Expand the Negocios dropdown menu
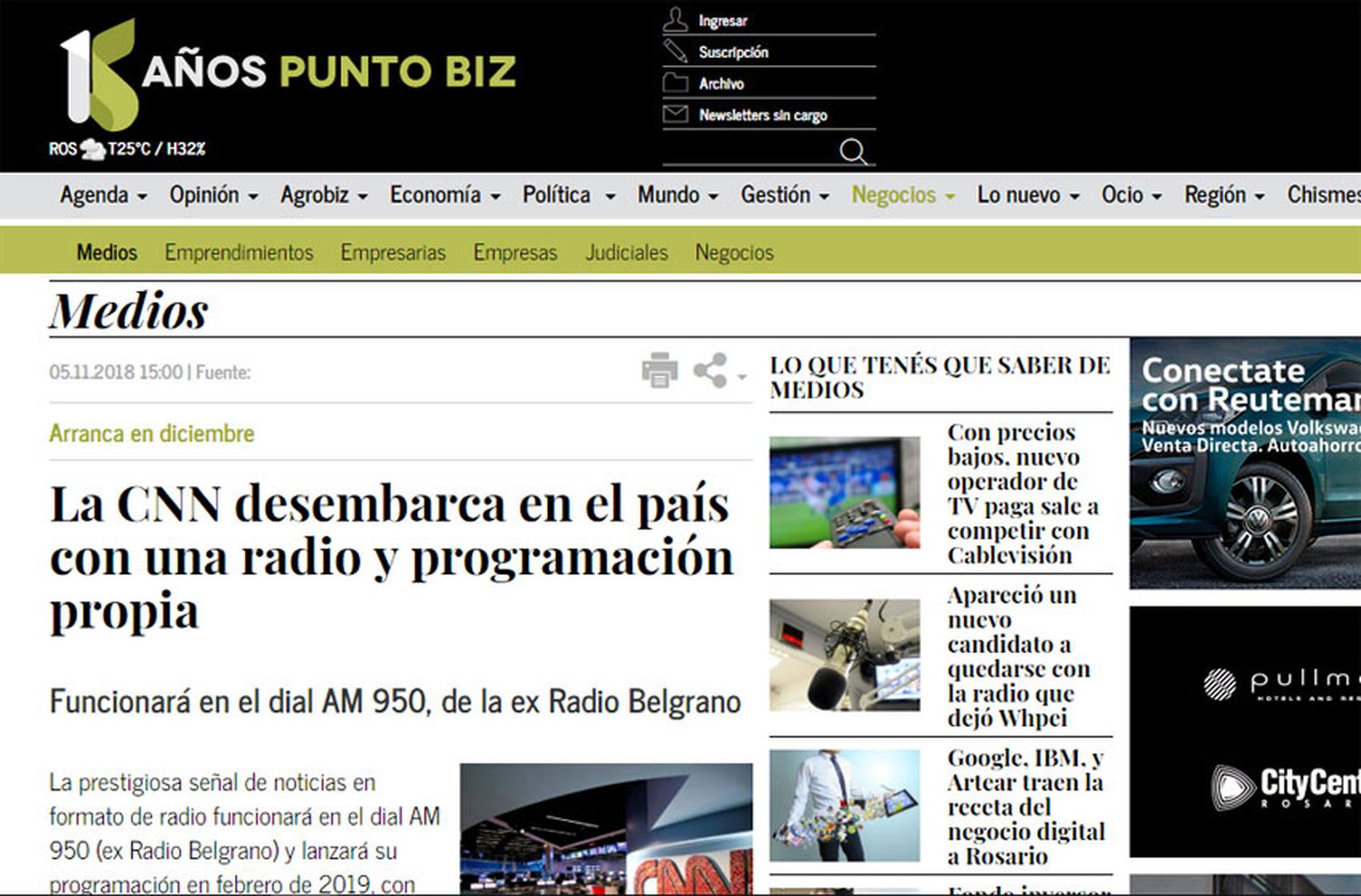This screenshot has height=896, width=1361. [903, 195]
